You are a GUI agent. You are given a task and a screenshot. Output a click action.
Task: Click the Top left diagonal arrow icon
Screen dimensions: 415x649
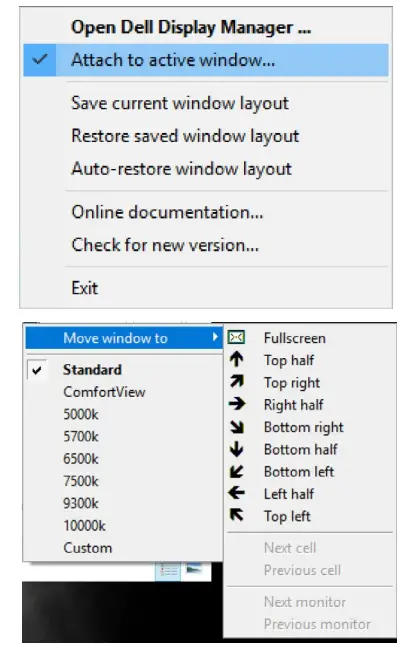coord(237,515)
